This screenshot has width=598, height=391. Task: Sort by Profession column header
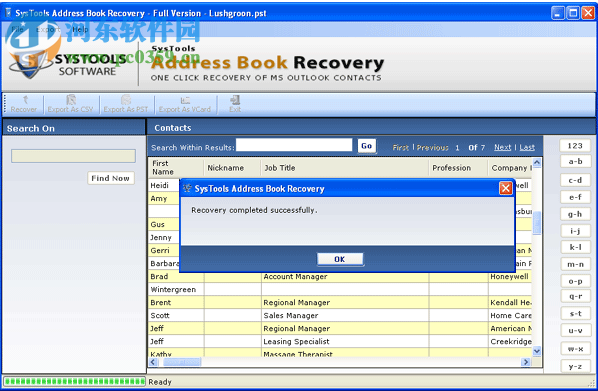click(x=458, y=167)
